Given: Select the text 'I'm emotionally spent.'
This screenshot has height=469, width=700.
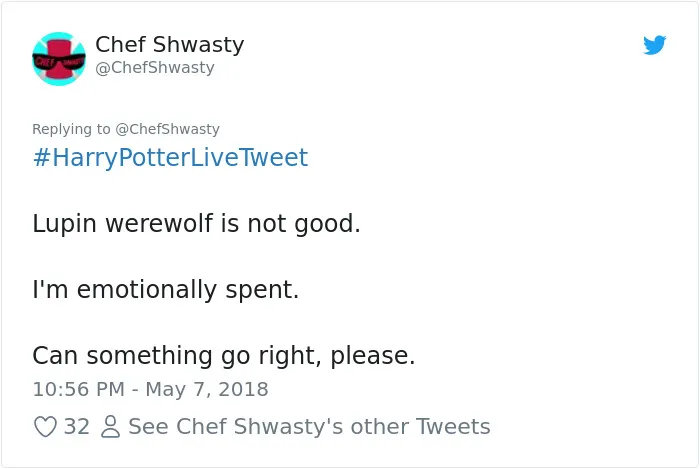Looking at the screenshot, I should pos(166,289).
